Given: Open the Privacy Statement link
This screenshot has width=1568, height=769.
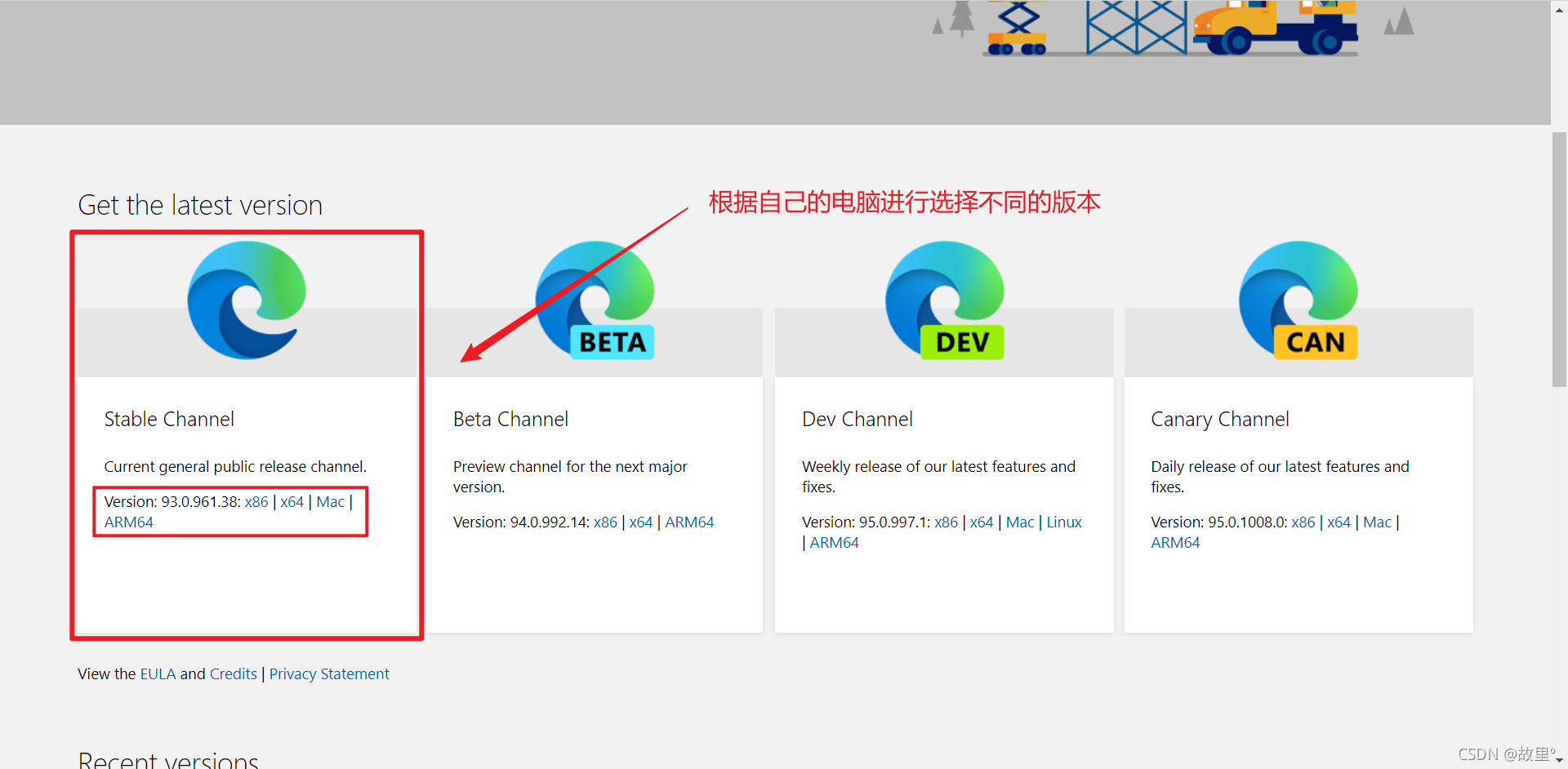Looking at the screenshot, I should point(329,674).
